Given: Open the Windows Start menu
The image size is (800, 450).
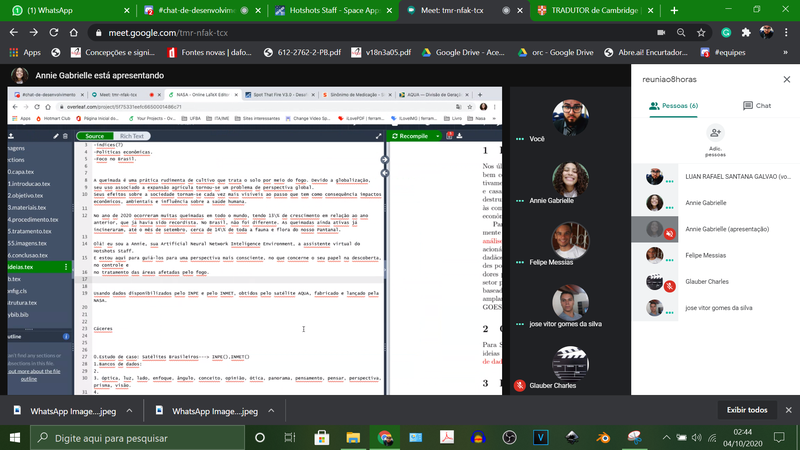Looking at the screenshot, I should click(x=15, y=438).
